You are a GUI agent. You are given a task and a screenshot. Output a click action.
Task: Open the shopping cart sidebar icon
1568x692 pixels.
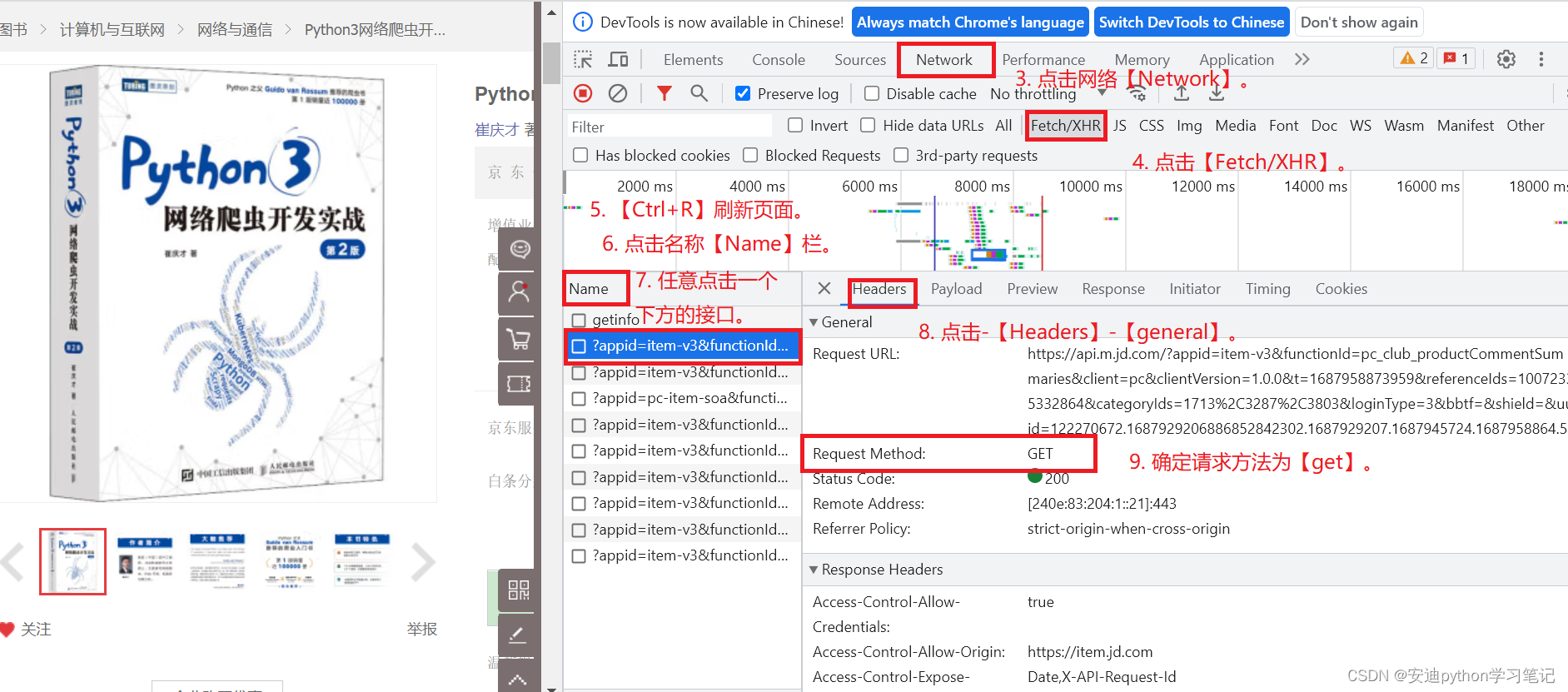520,339
